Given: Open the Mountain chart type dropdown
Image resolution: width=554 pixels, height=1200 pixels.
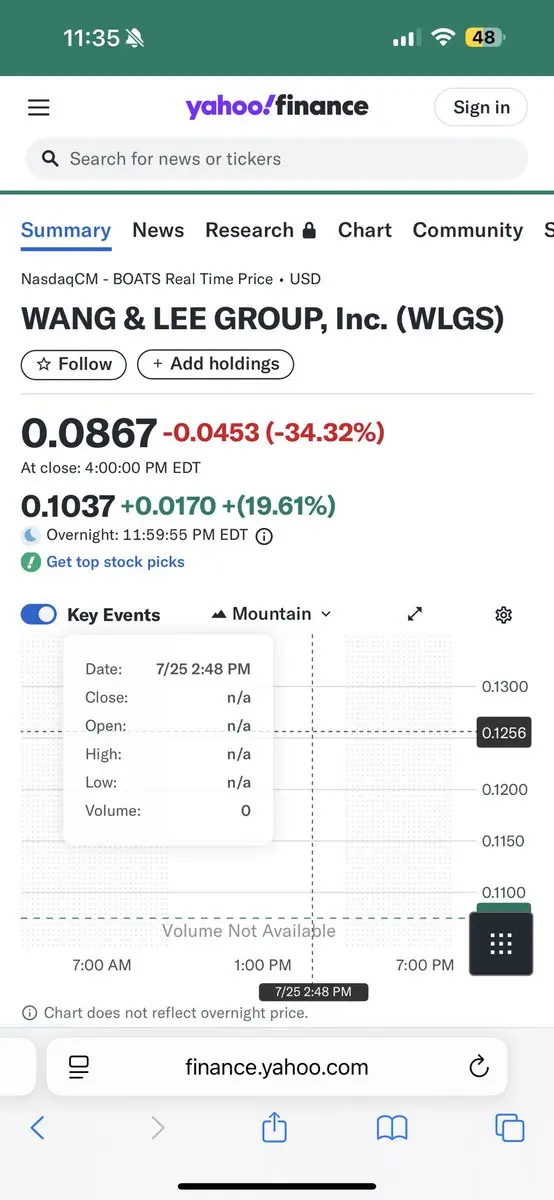Looking at the screenshot, I should [272, 614].
